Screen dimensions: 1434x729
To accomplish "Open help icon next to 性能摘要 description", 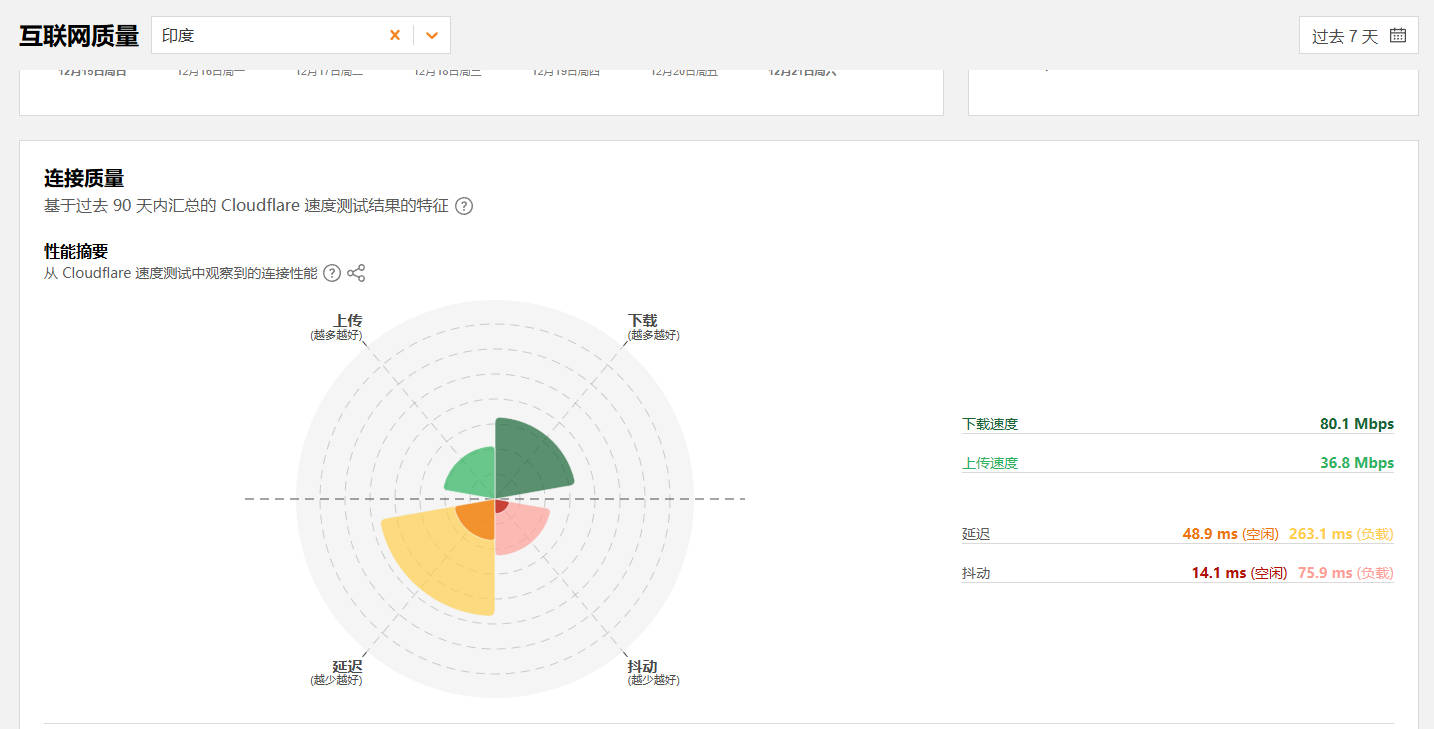I will 332,273.
